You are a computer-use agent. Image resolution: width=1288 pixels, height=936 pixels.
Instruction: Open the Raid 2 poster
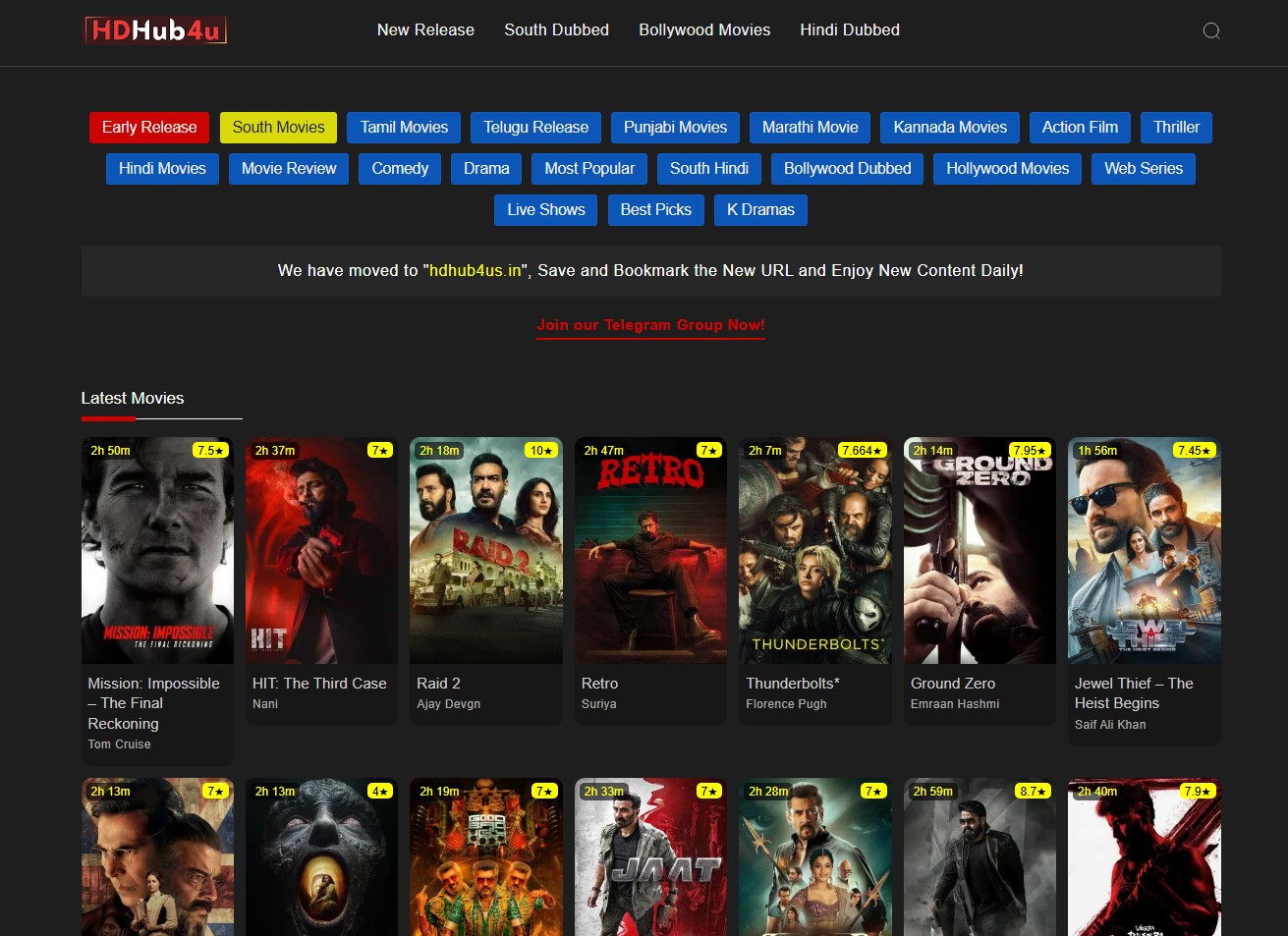coord(486,550)
